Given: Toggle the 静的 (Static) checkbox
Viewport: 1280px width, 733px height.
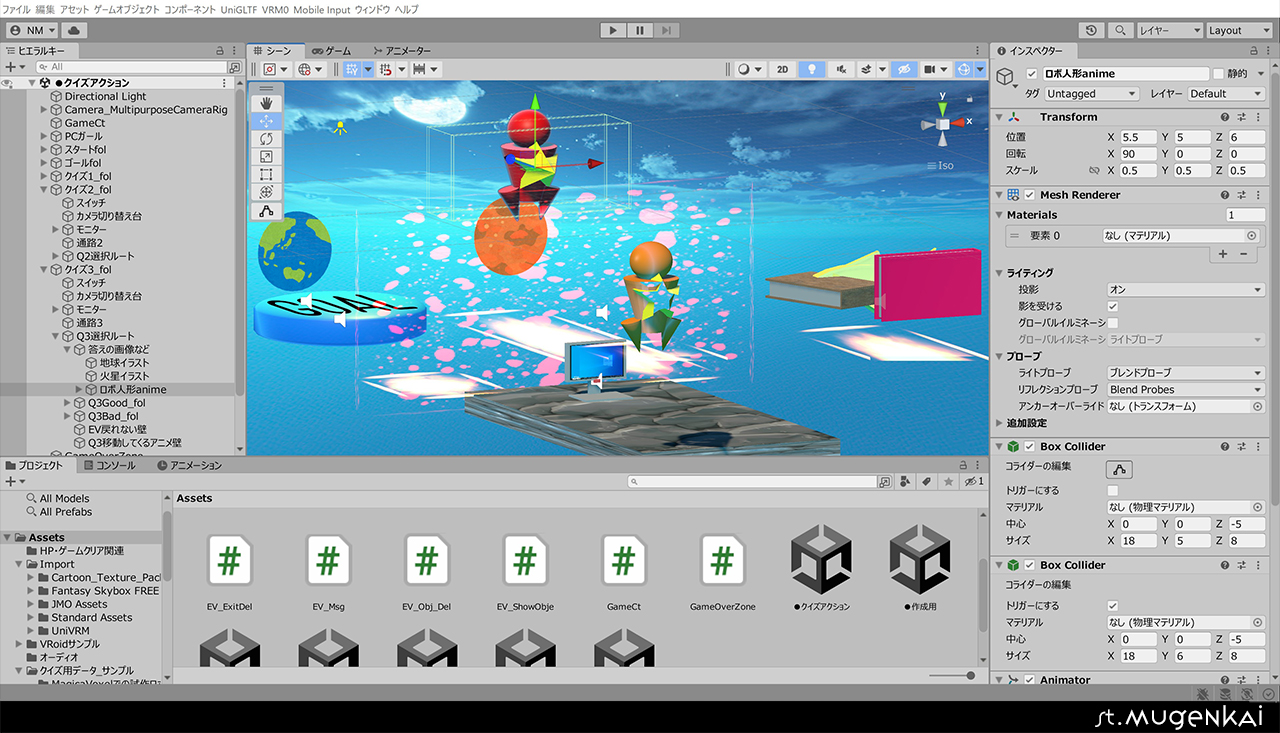Looking at the screenshot, I should pos(1218,74).
